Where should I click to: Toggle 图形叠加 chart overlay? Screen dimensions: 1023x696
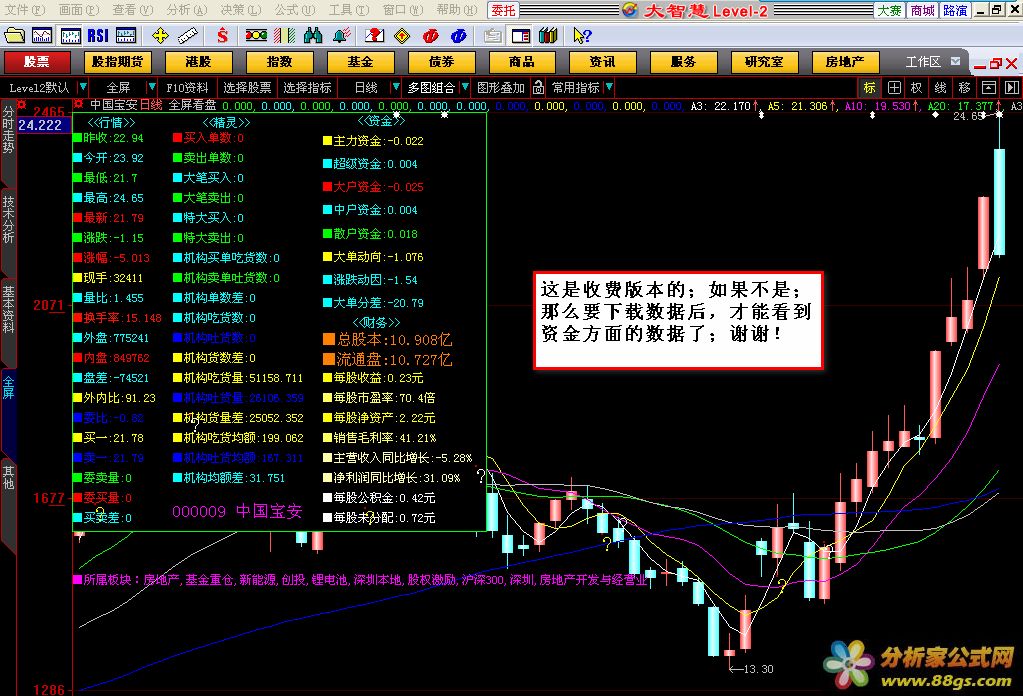(500, 87)
